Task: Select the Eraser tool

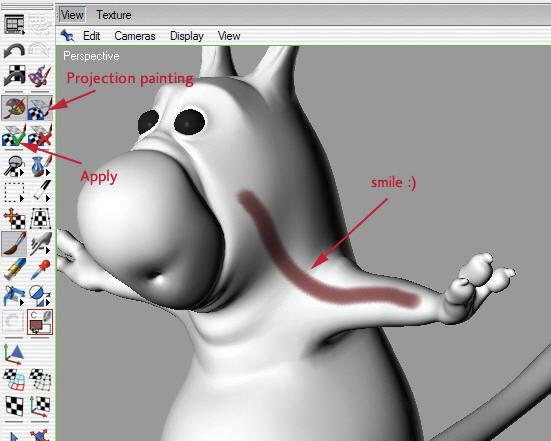Action: (14, 269)
